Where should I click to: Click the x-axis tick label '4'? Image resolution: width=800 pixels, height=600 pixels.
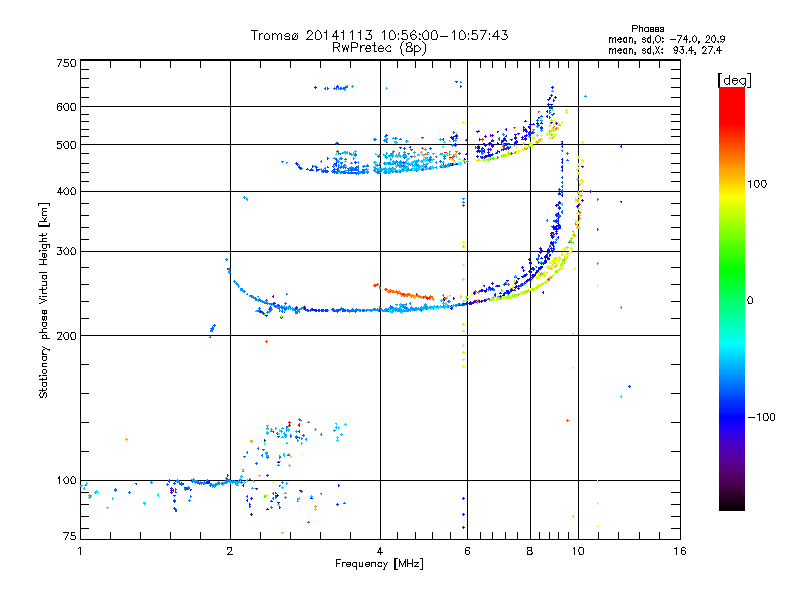[x=380, y=551]
